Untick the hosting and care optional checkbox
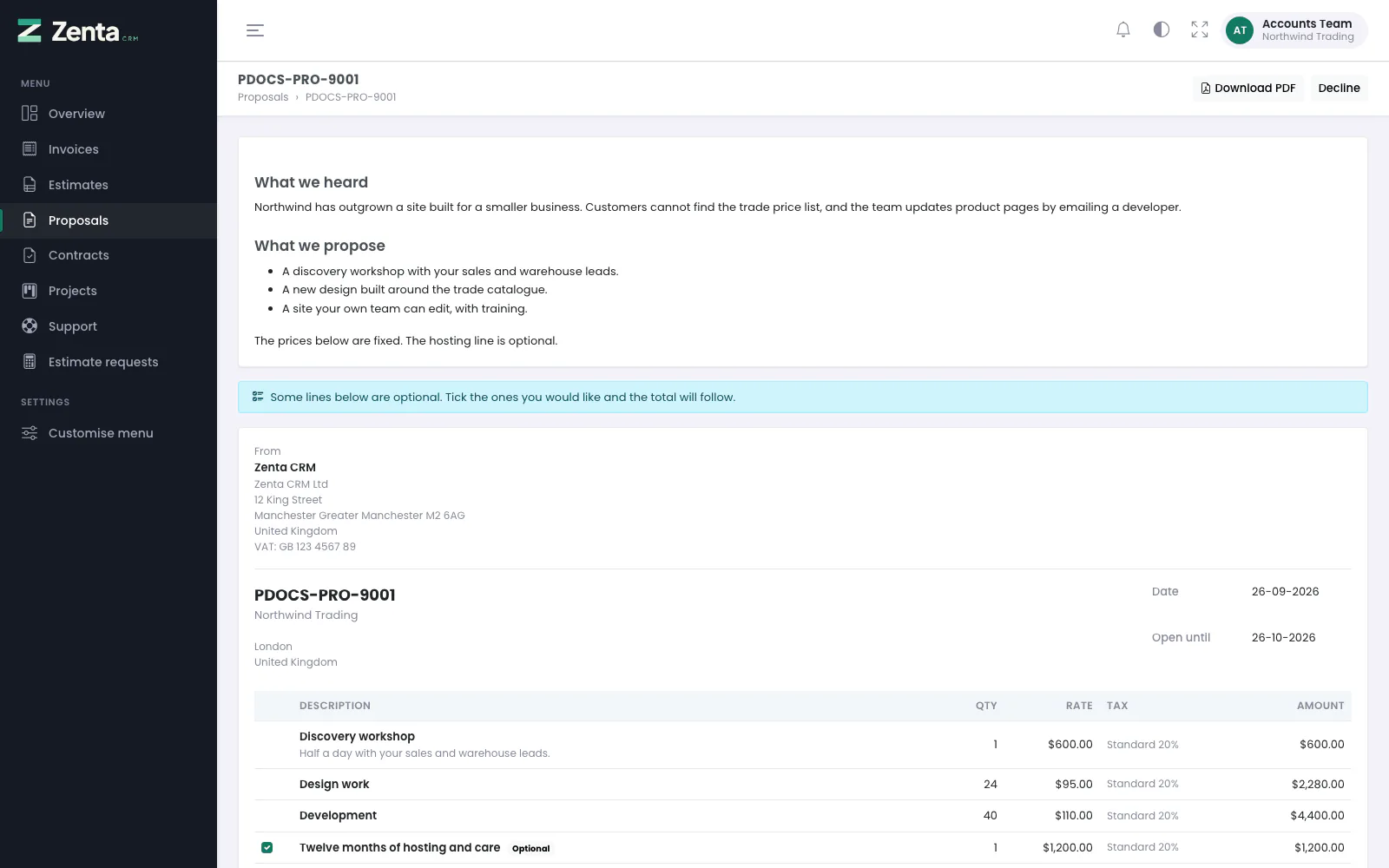The height and width of the screenshot is (868, 1389). point(267,848)
